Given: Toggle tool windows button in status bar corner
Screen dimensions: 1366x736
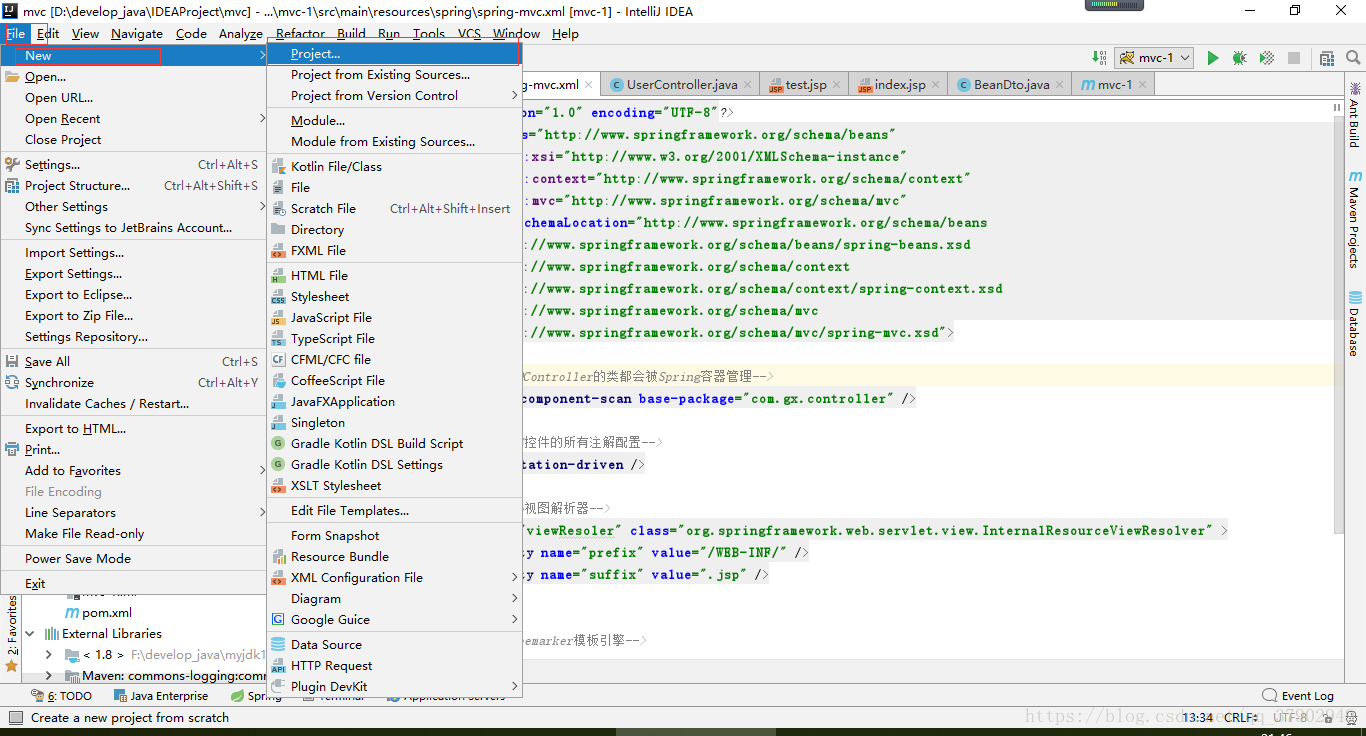Looking at the screenshot, I should pos(15,717).
